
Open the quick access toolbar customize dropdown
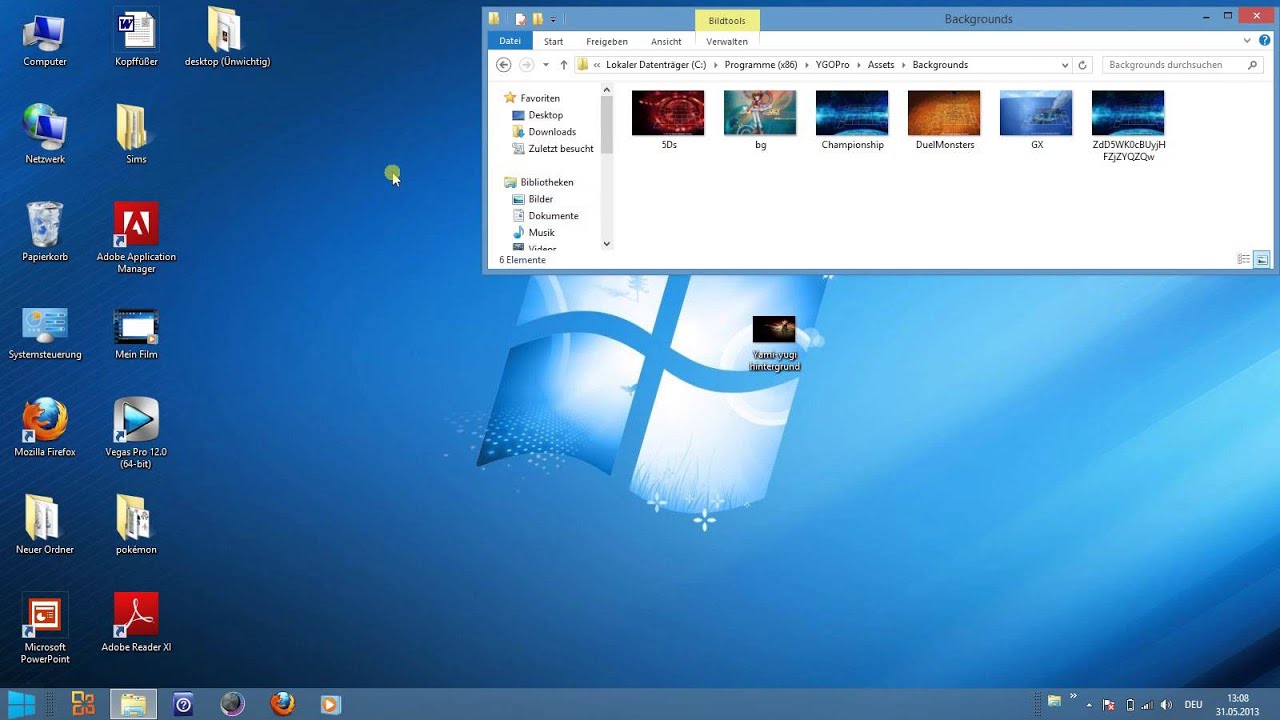tap(553, 19)
